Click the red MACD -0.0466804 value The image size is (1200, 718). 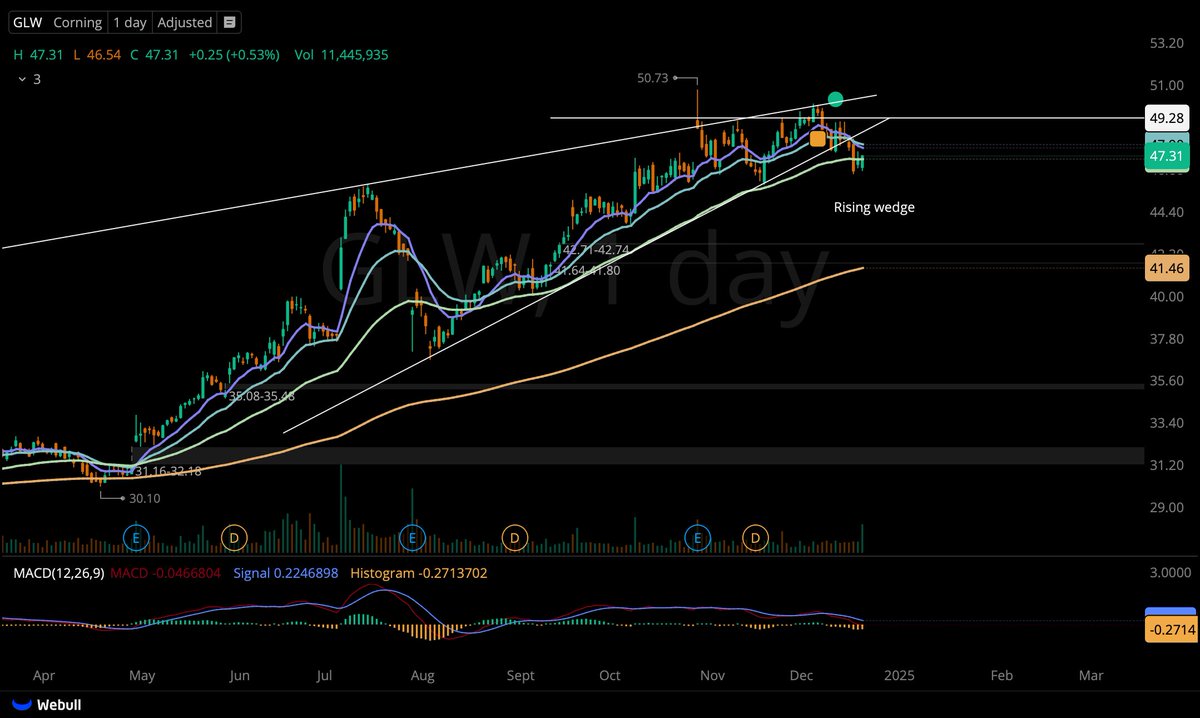pos(165,574)
